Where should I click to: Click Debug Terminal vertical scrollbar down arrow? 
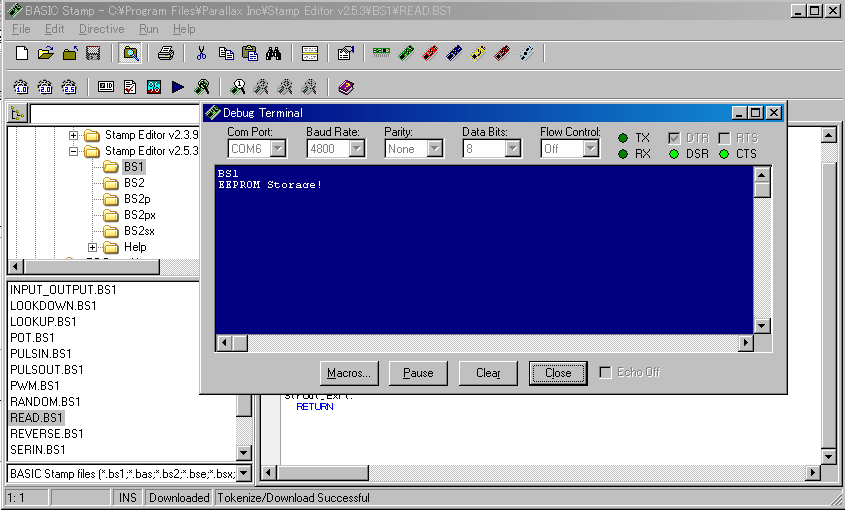pos(761,326)
